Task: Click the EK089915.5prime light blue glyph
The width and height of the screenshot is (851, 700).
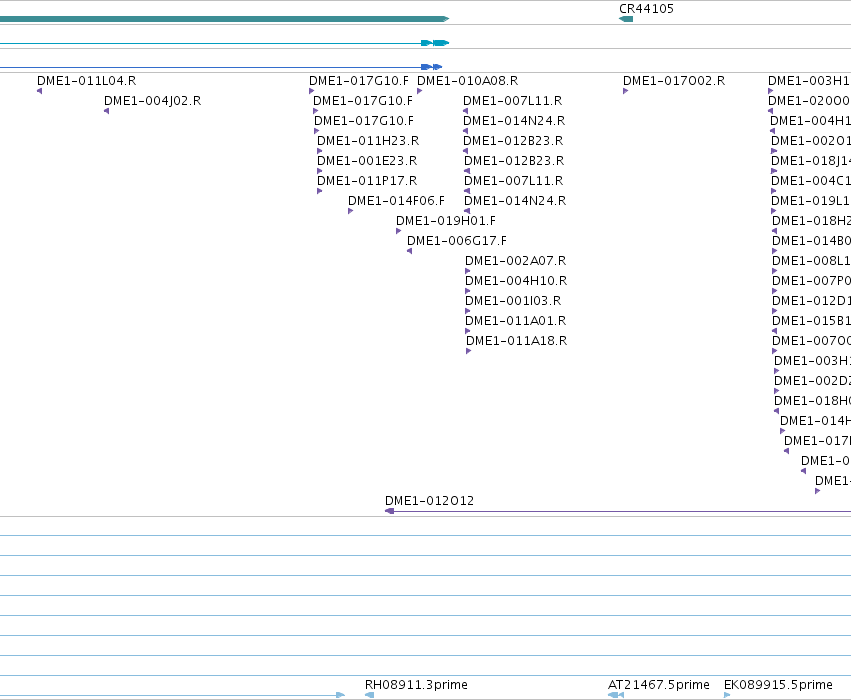Action: [727, 695]
